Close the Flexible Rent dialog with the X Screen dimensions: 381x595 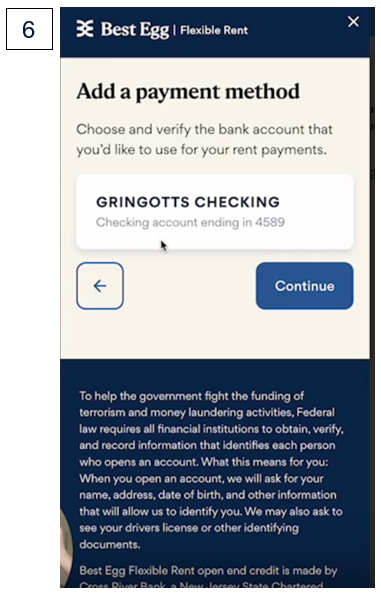[353, 22]
